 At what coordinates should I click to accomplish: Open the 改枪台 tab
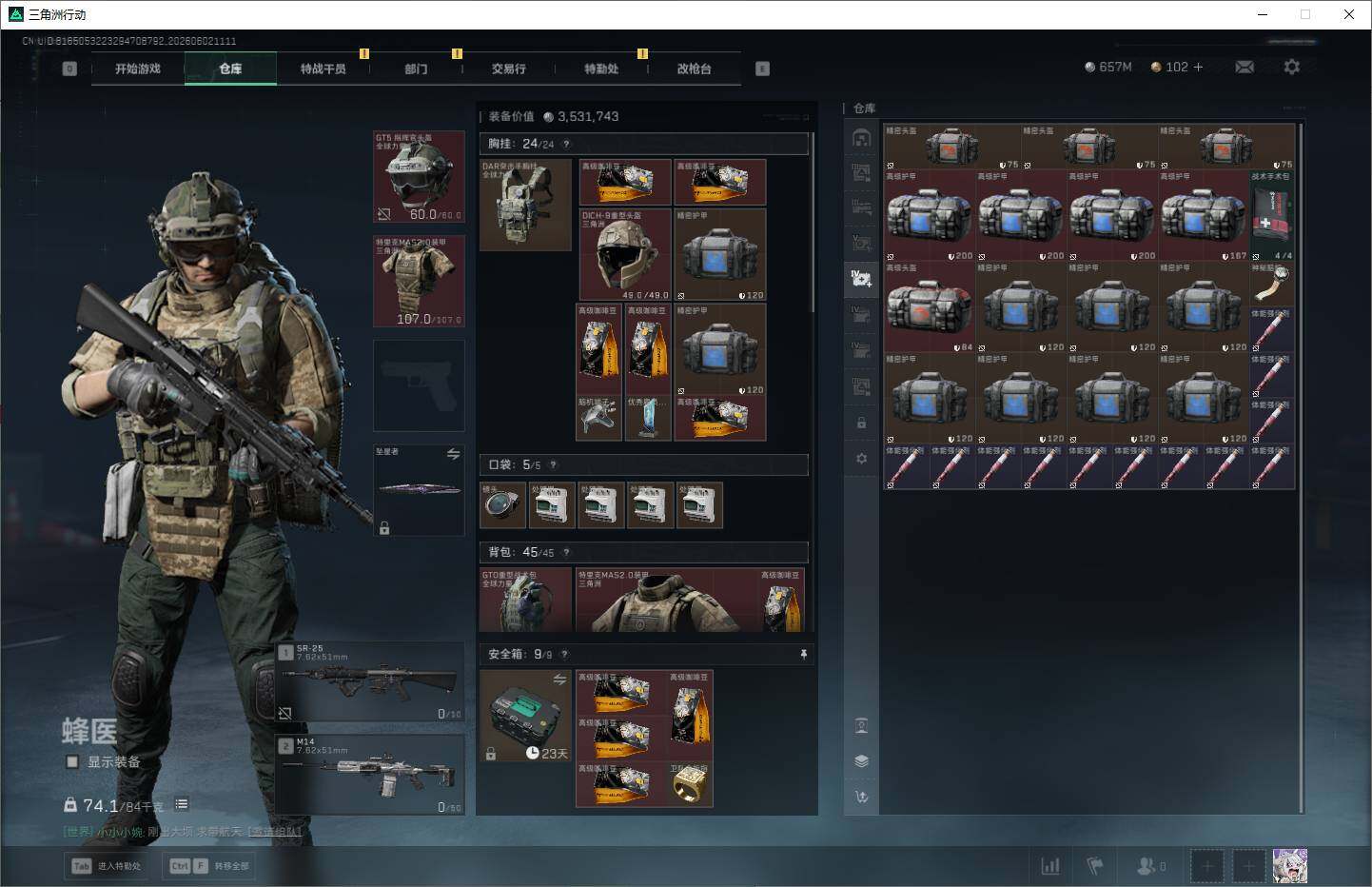(695, 69)
